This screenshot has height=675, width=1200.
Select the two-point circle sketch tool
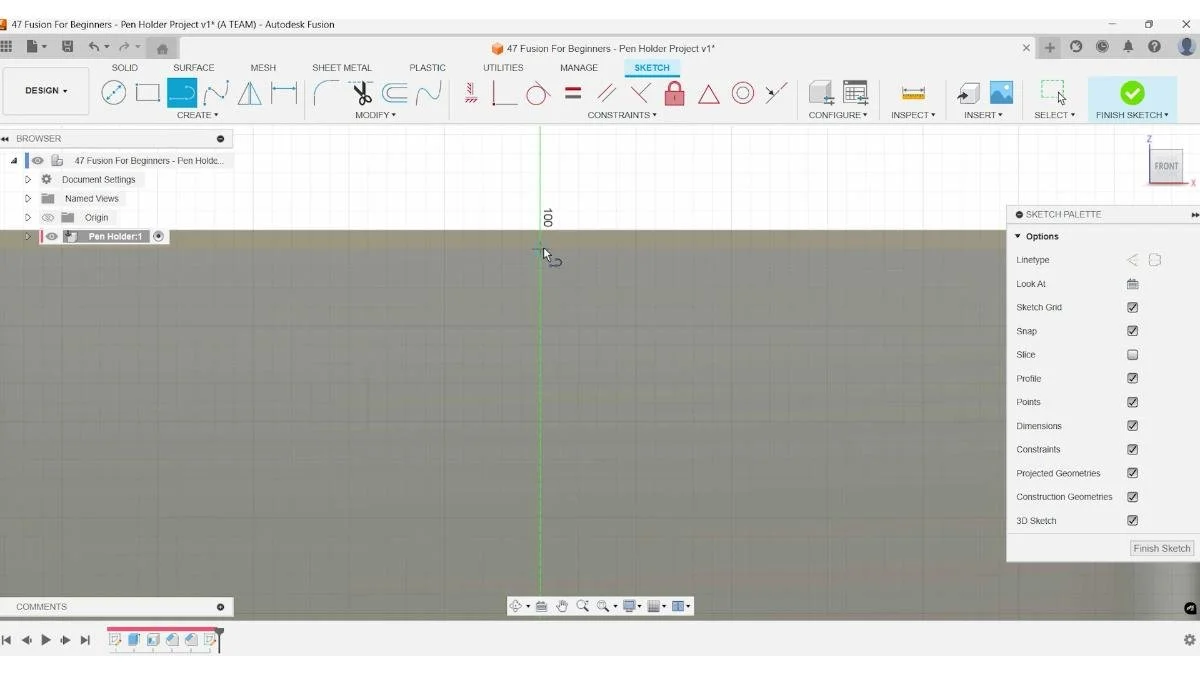point(114,93)
